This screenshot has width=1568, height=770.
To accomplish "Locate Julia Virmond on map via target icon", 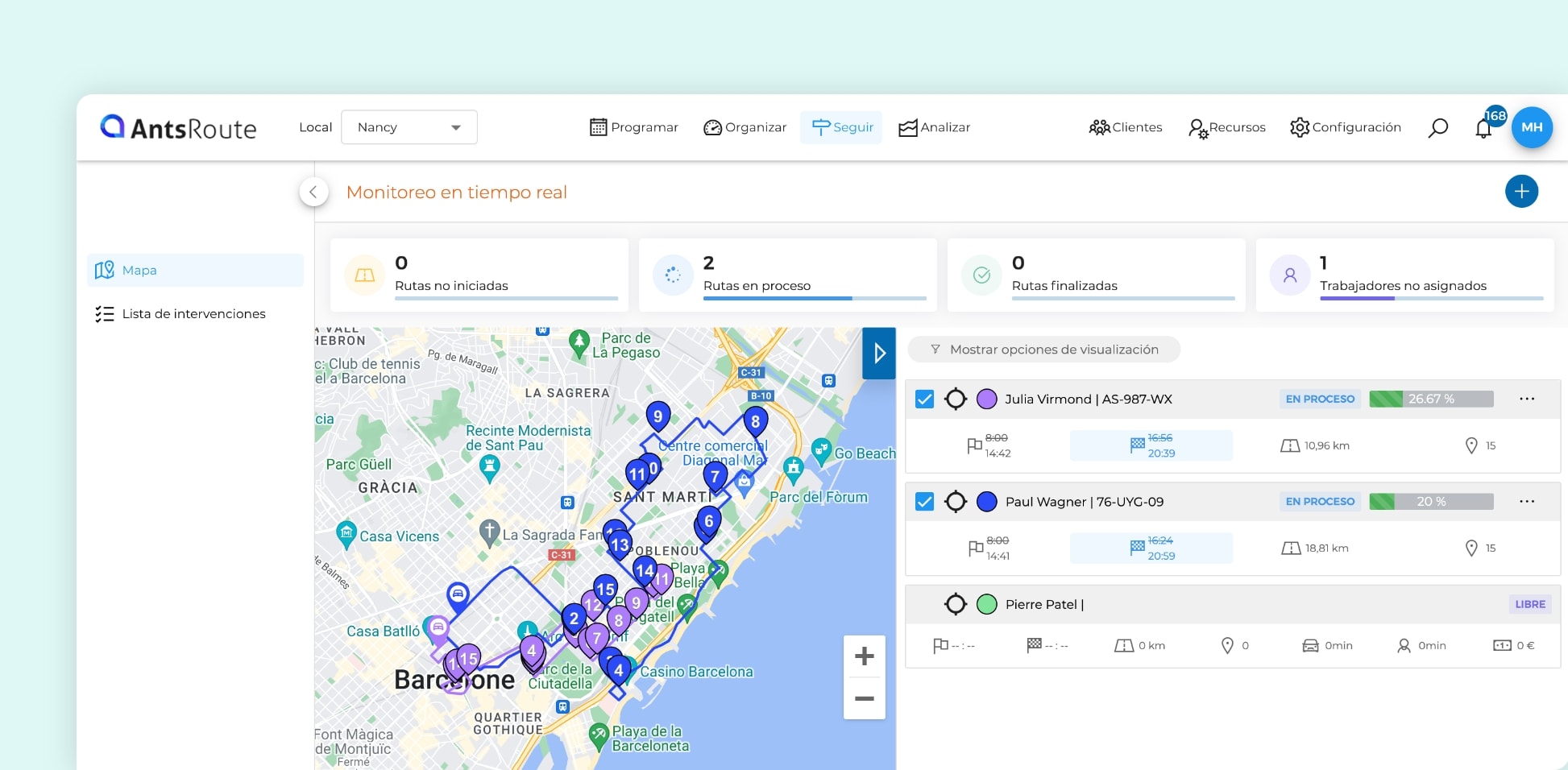I will (x=956, y=399).
